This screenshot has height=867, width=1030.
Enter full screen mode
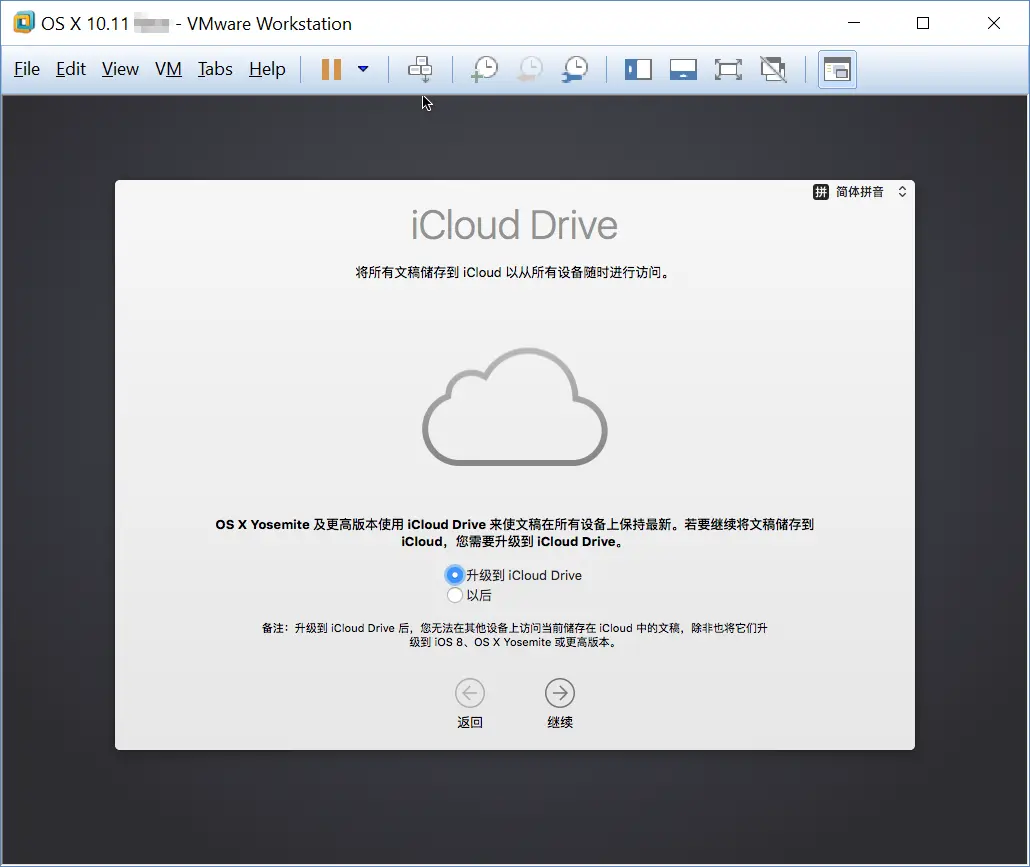coord(728,69)
